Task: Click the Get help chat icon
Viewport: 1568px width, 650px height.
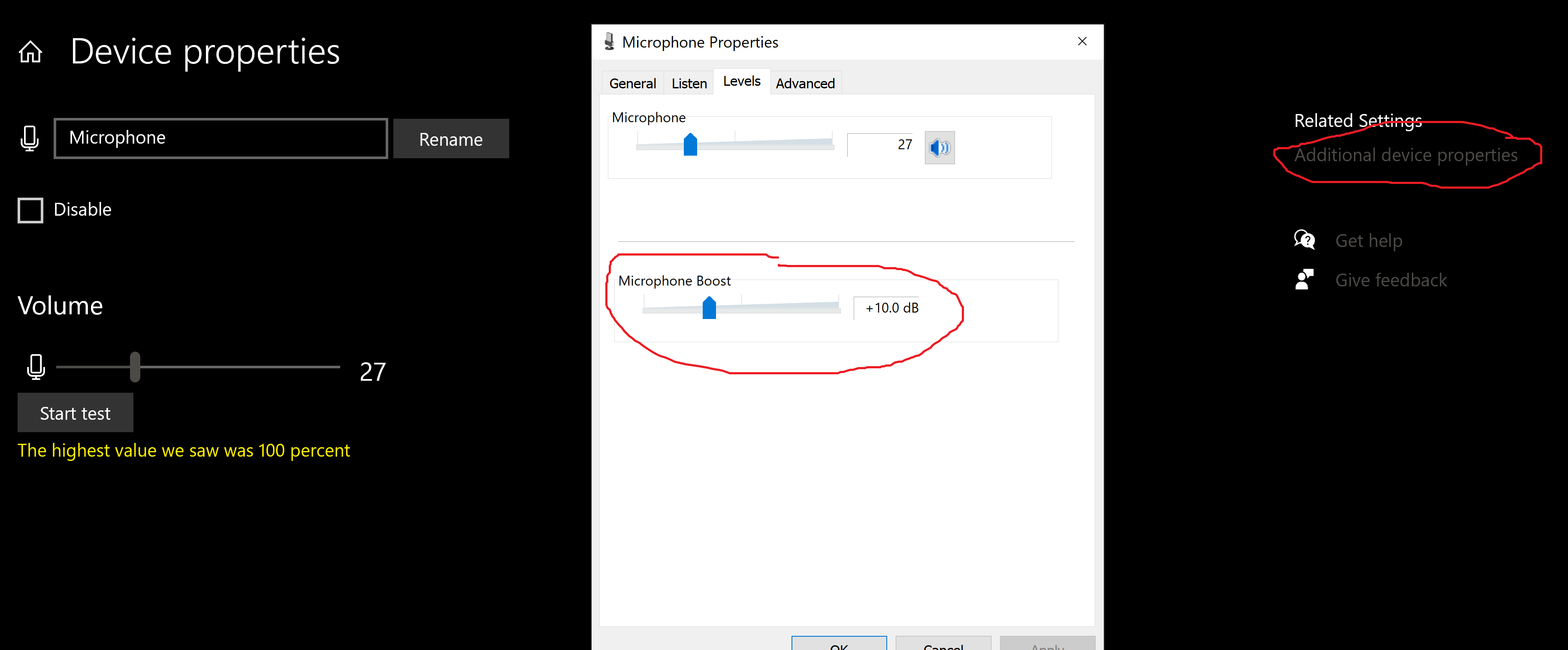Action: pos(1304,240)
